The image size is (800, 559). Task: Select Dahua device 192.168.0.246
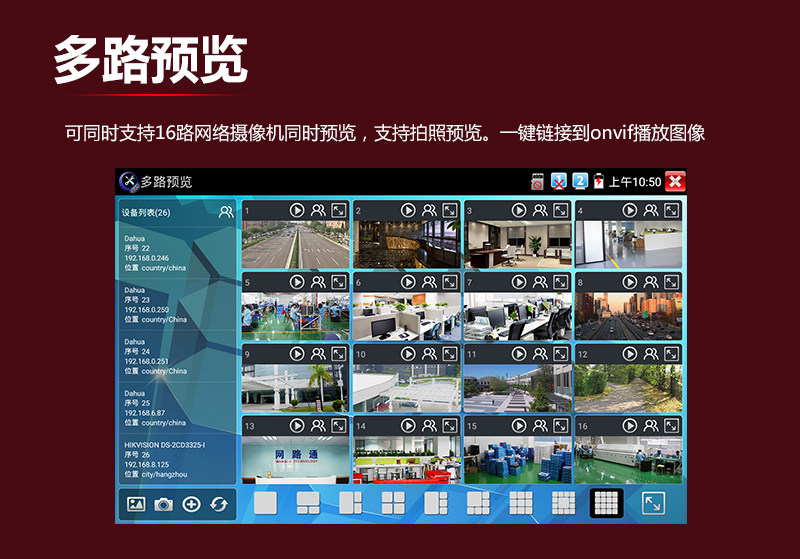pos(176,253)
